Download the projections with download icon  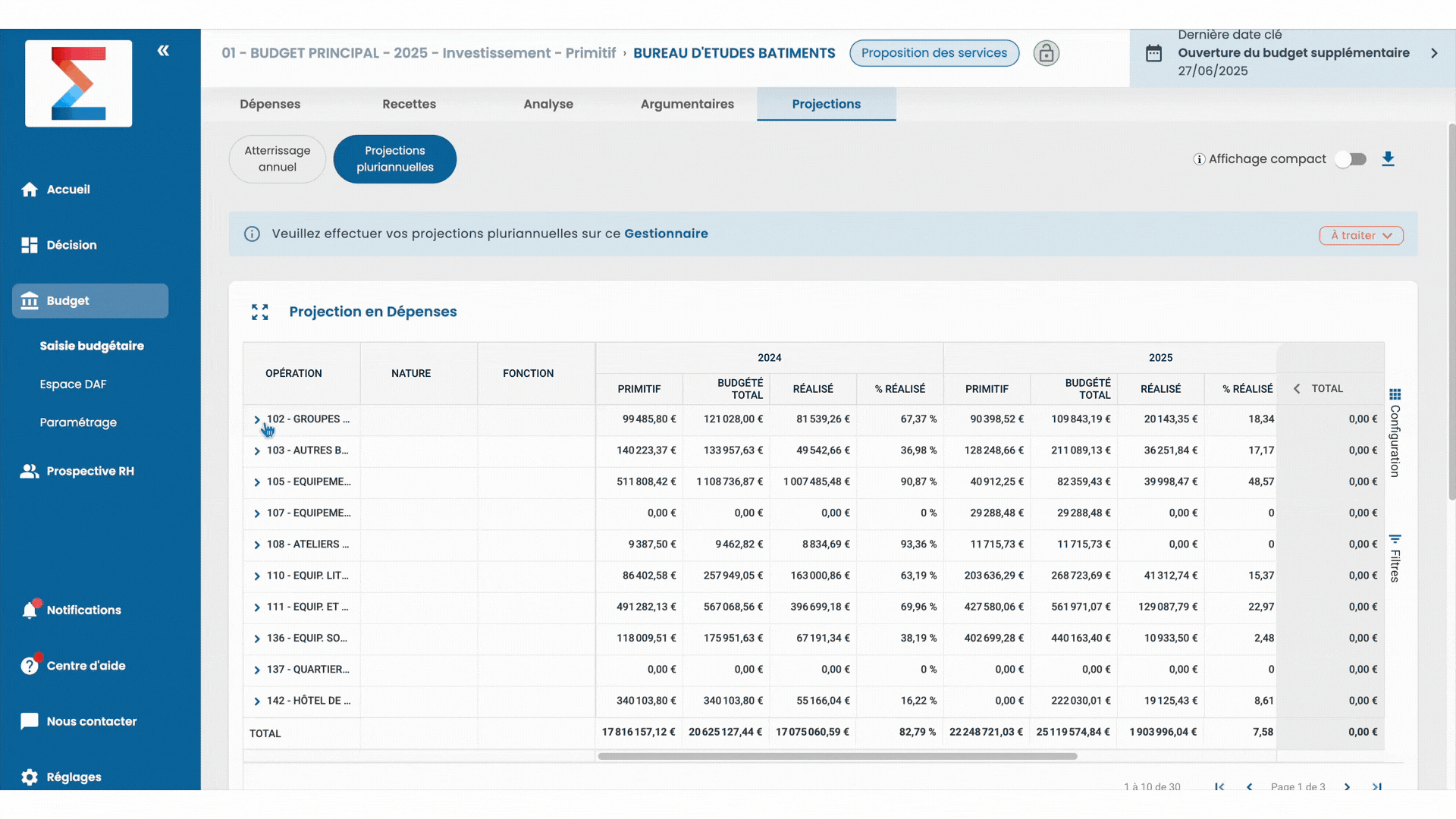click(x=1388, y=158)
